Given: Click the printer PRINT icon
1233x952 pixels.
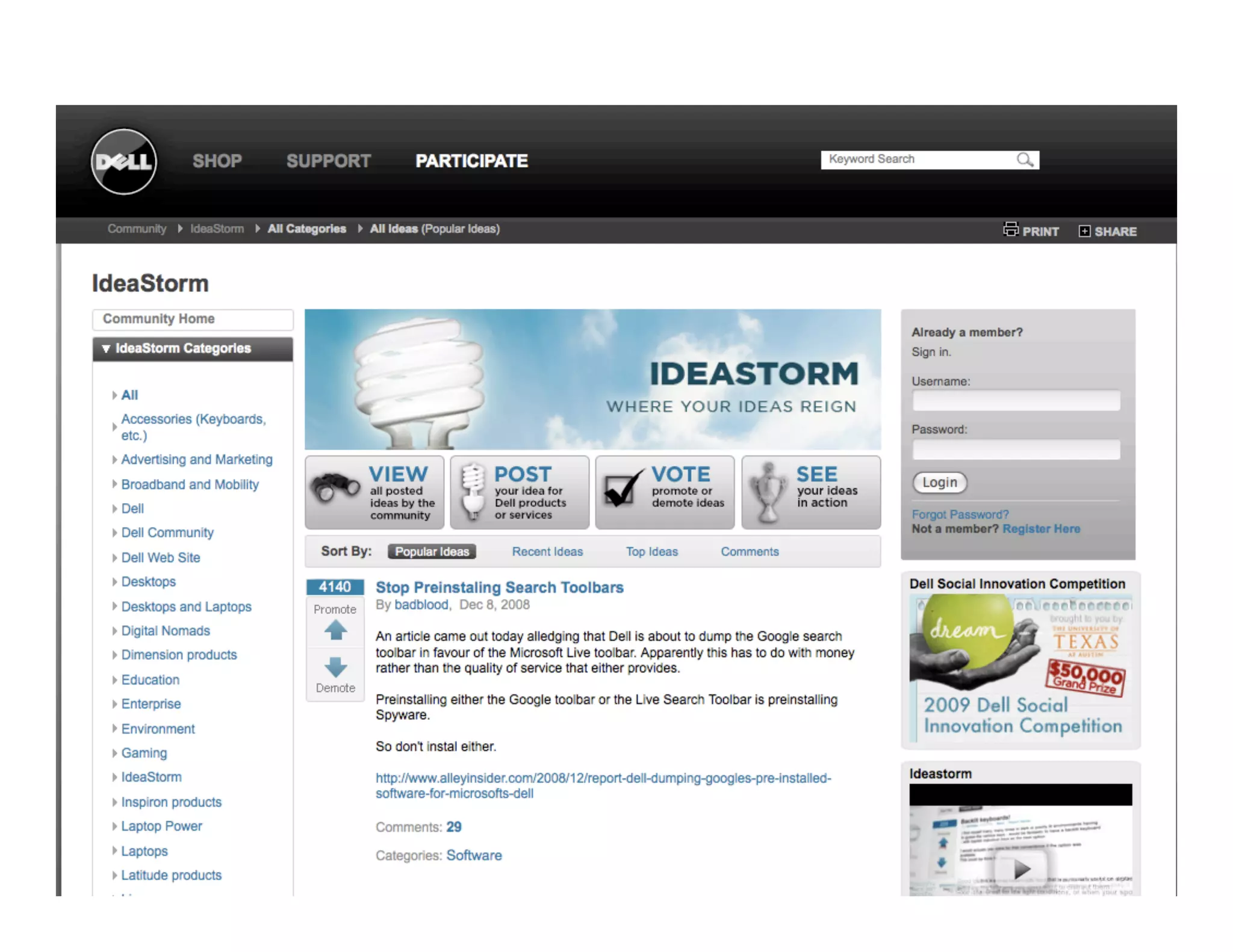Looking at the screenshot, I should pos(1011,230).
